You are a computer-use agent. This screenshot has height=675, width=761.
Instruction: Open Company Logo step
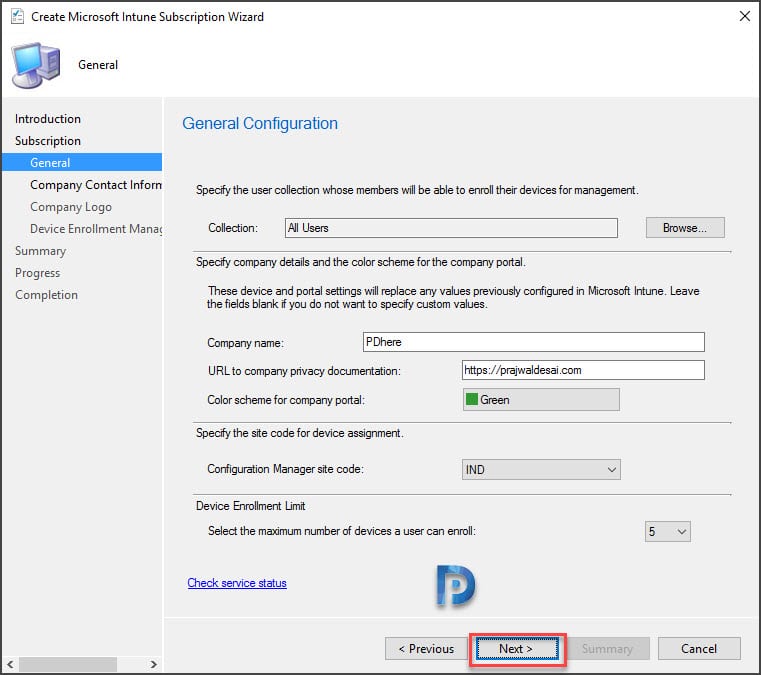pos(71,207)
